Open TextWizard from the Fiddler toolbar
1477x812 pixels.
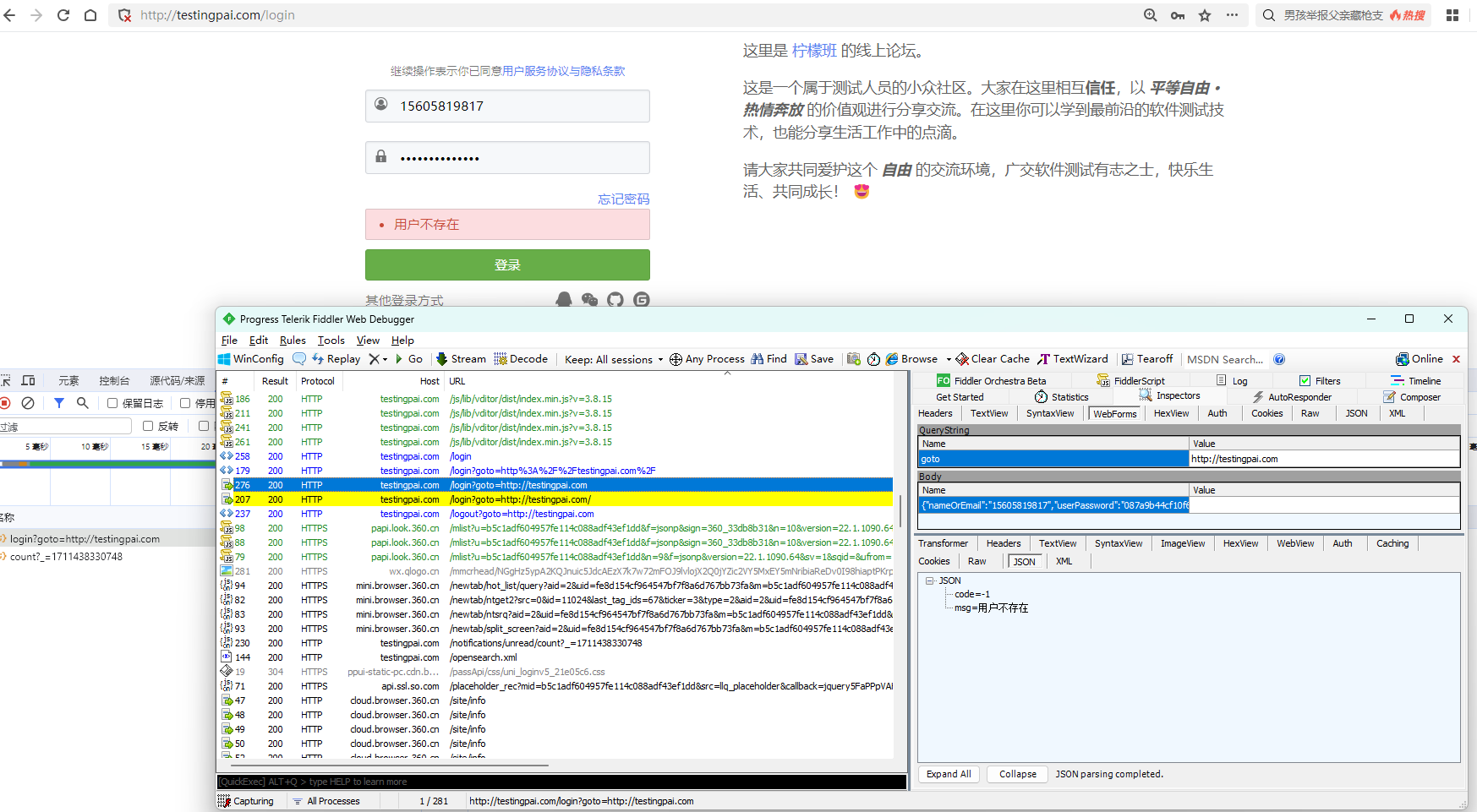[x=1073, y=359]
